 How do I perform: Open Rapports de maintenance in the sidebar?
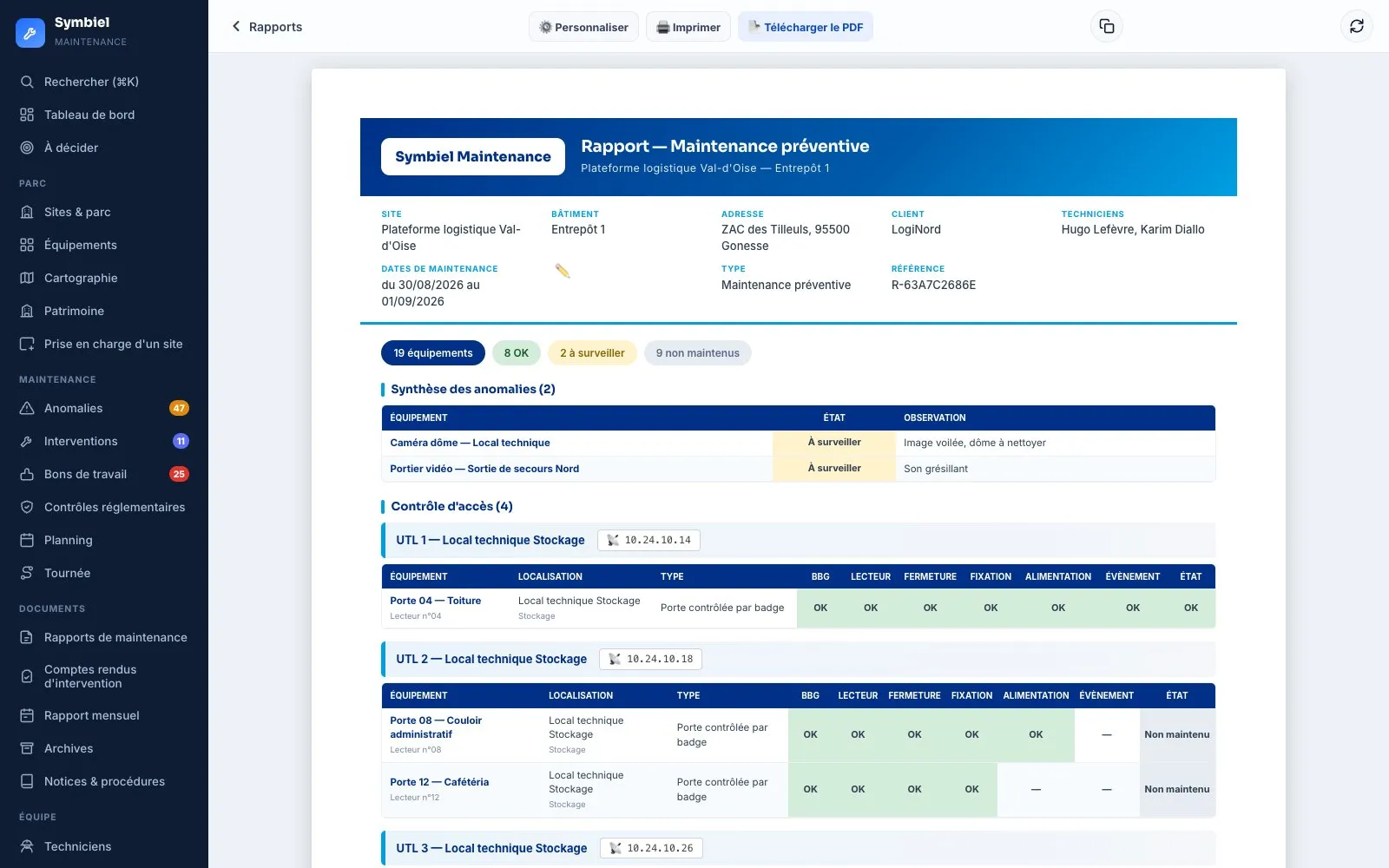pyautogui.click(x=104, y=637)
